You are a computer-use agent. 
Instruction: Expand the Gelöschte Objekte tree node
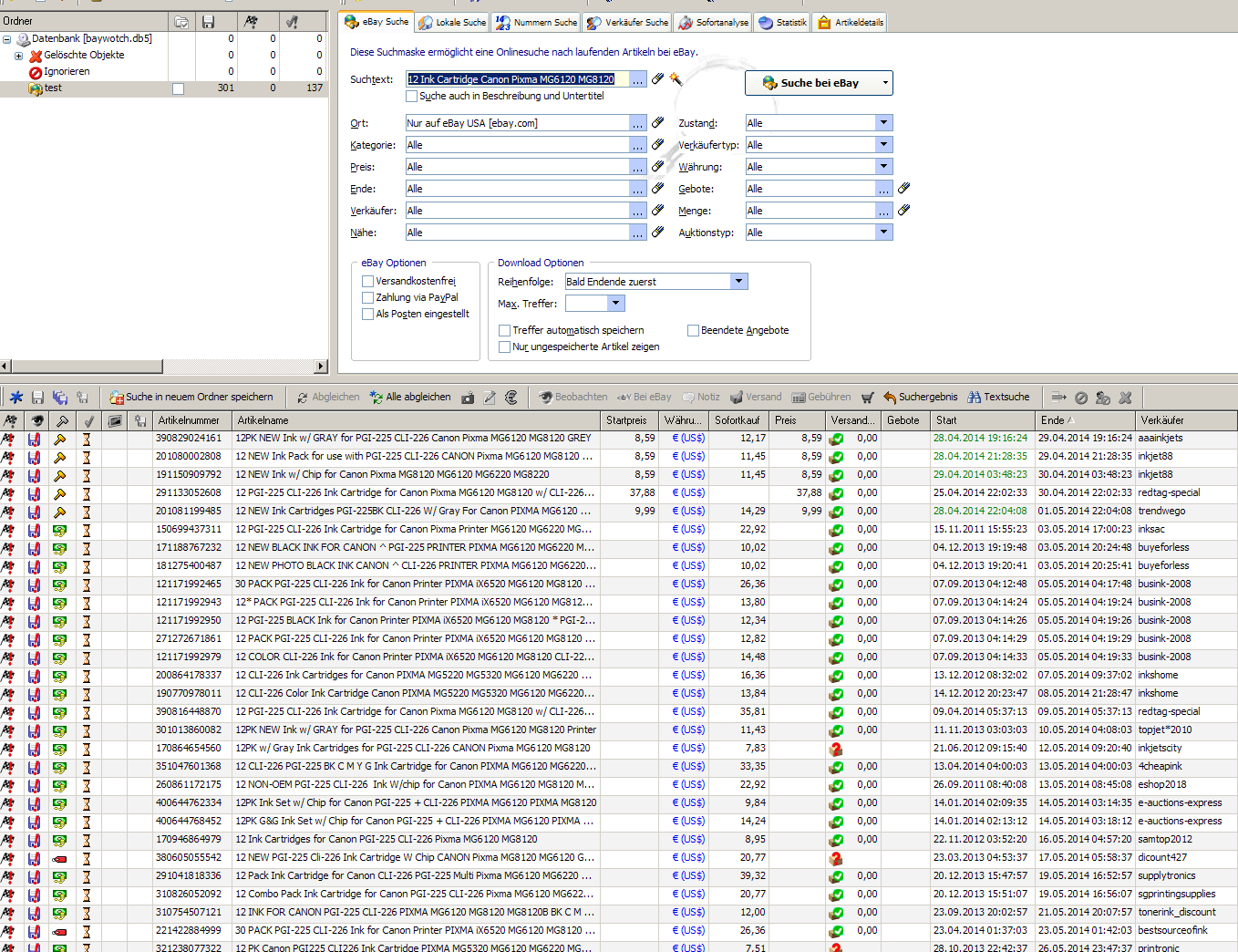point(18,56)
